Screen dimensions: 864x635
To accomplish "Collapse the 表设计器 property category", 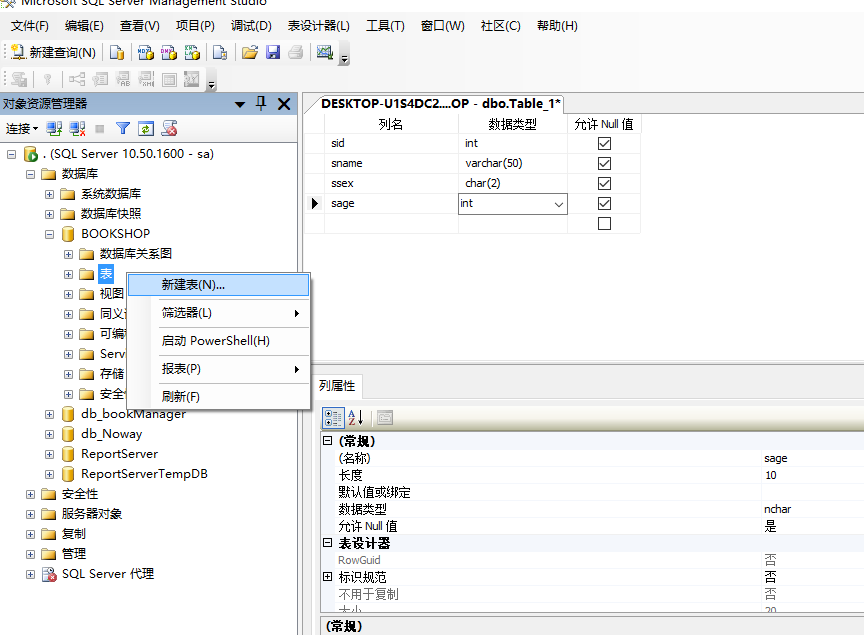I will tap(327, 542).
